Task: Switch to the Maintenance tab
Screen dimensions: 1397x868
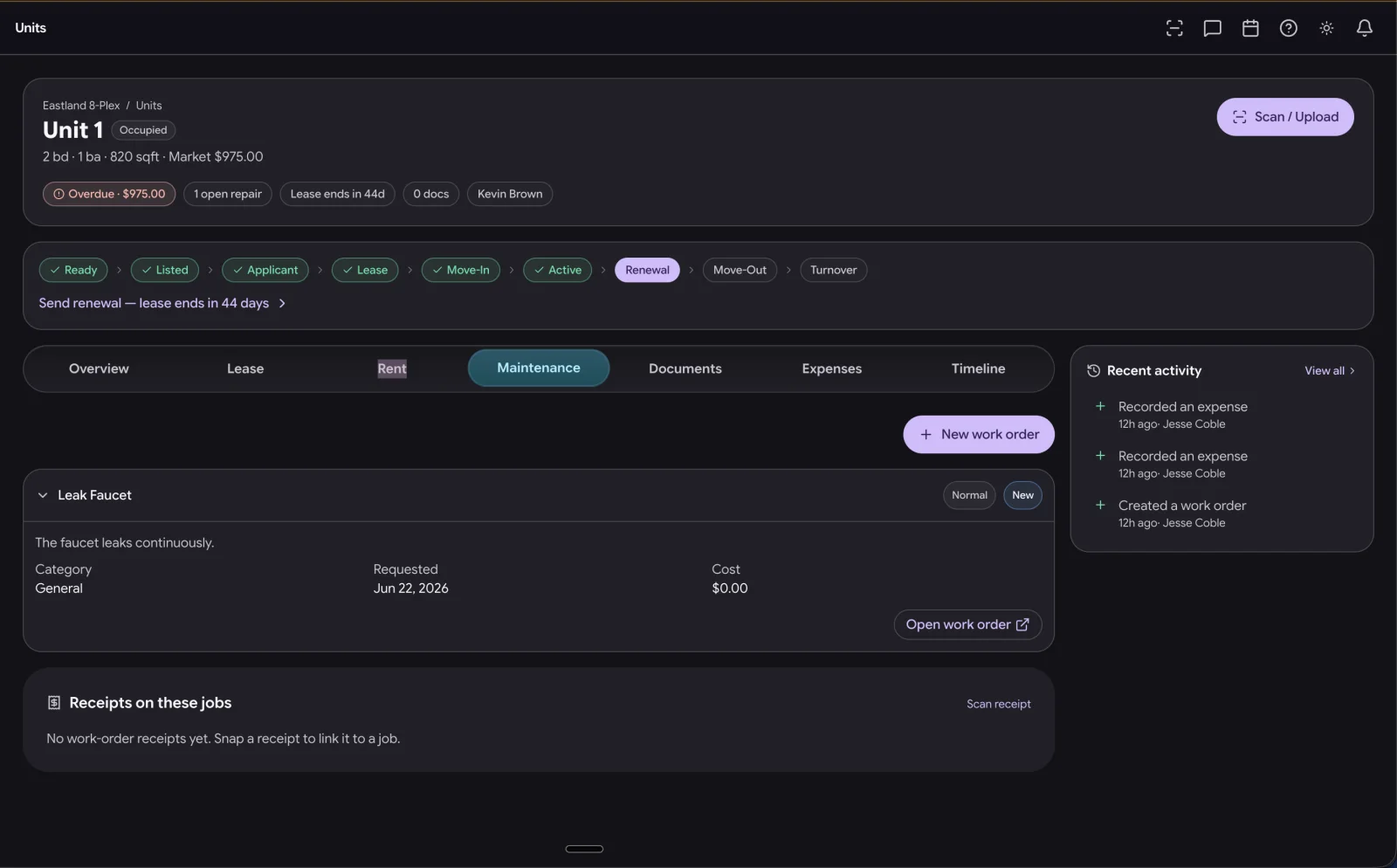Action: coord(539,368)
